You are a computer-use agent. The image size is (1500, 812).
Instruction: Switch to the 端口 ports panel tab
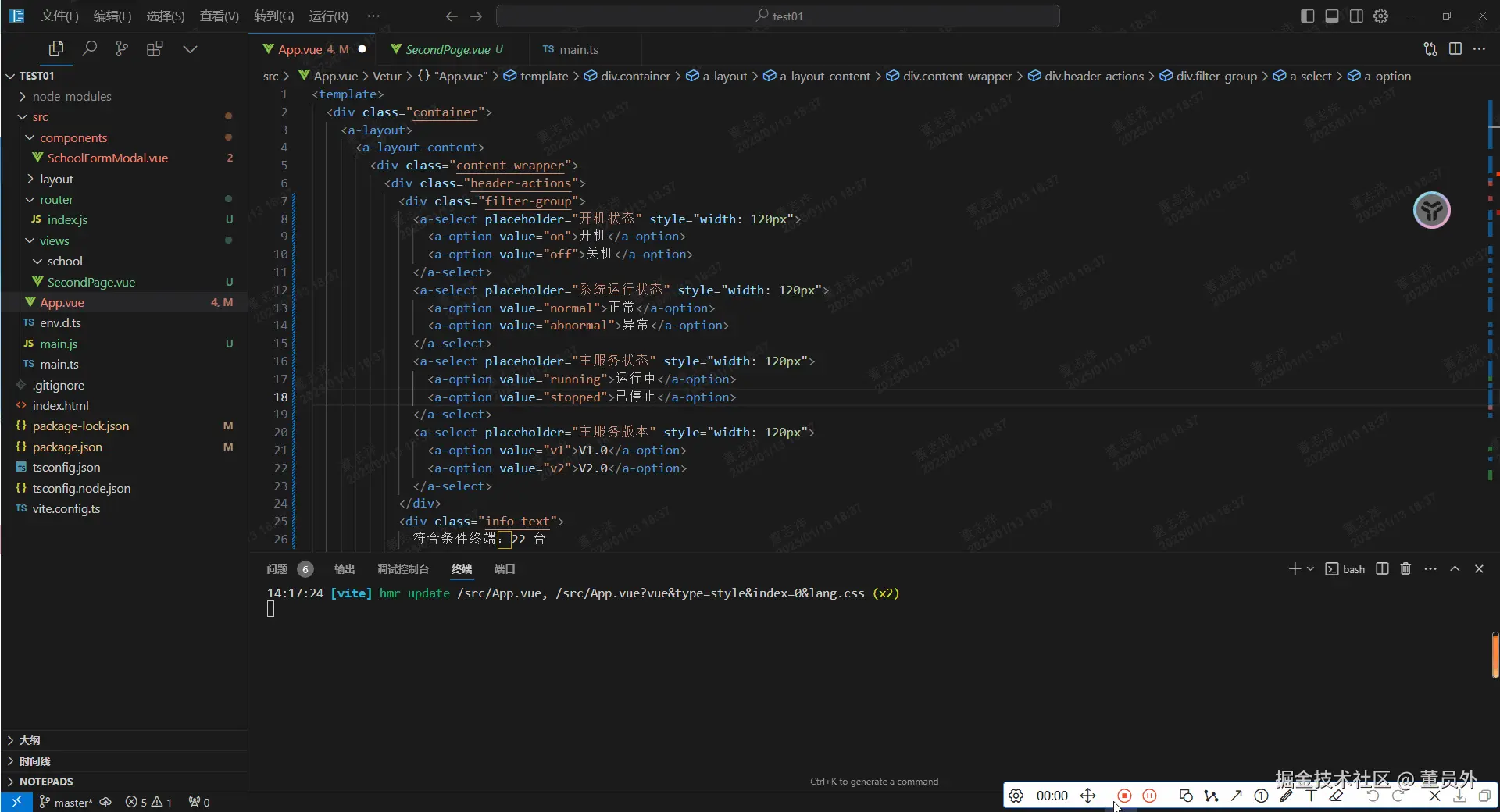[505, 569]
